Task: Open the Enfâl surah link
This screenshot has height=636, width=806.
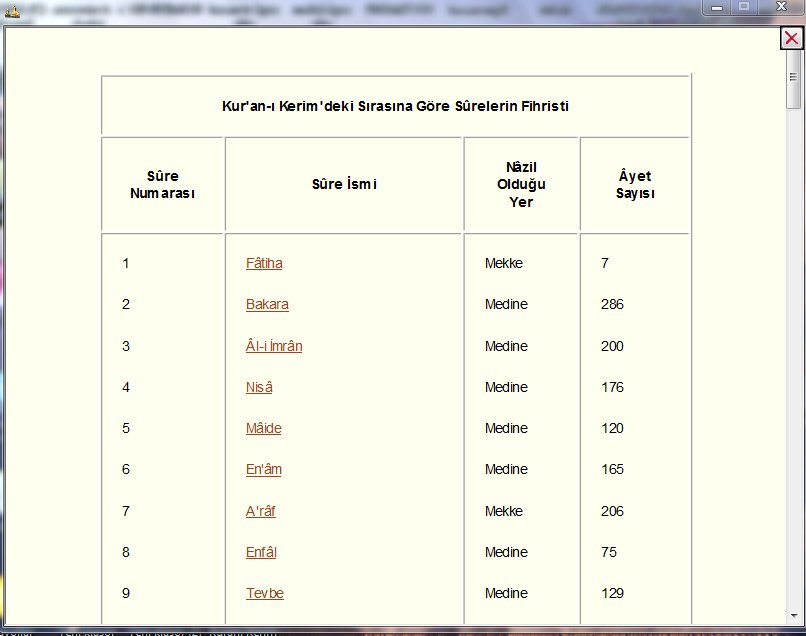Action: click(261, 552)
